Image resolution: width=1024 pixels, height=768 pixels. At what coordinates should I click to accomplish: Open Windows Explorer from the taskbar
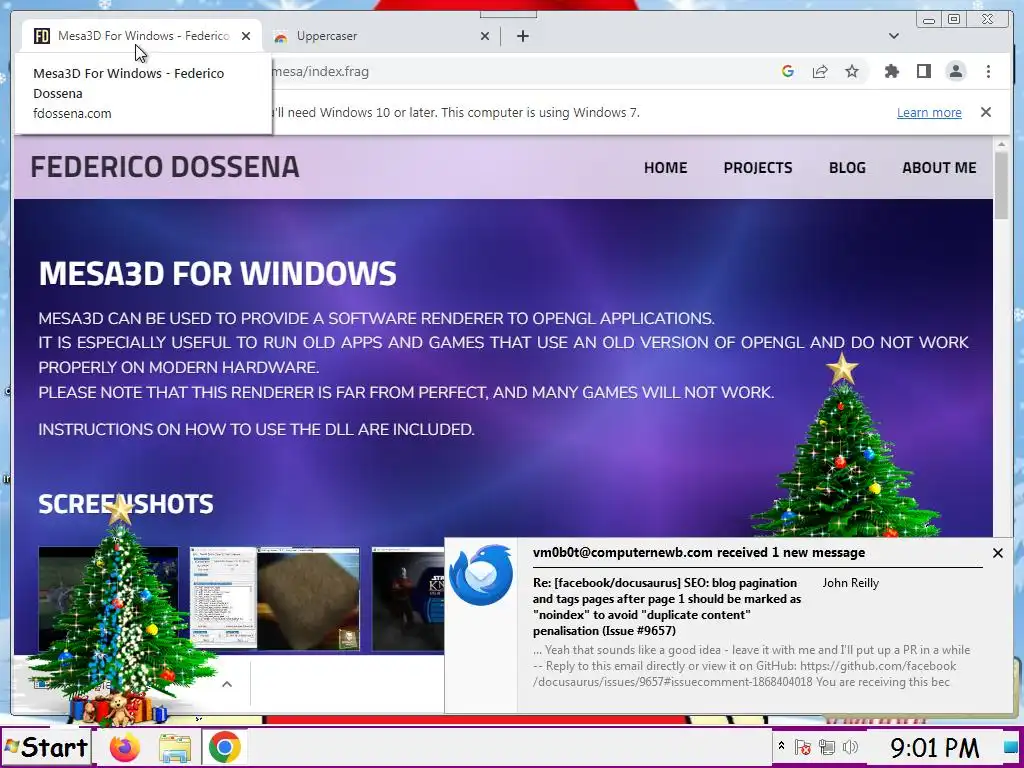click(175, 748)
